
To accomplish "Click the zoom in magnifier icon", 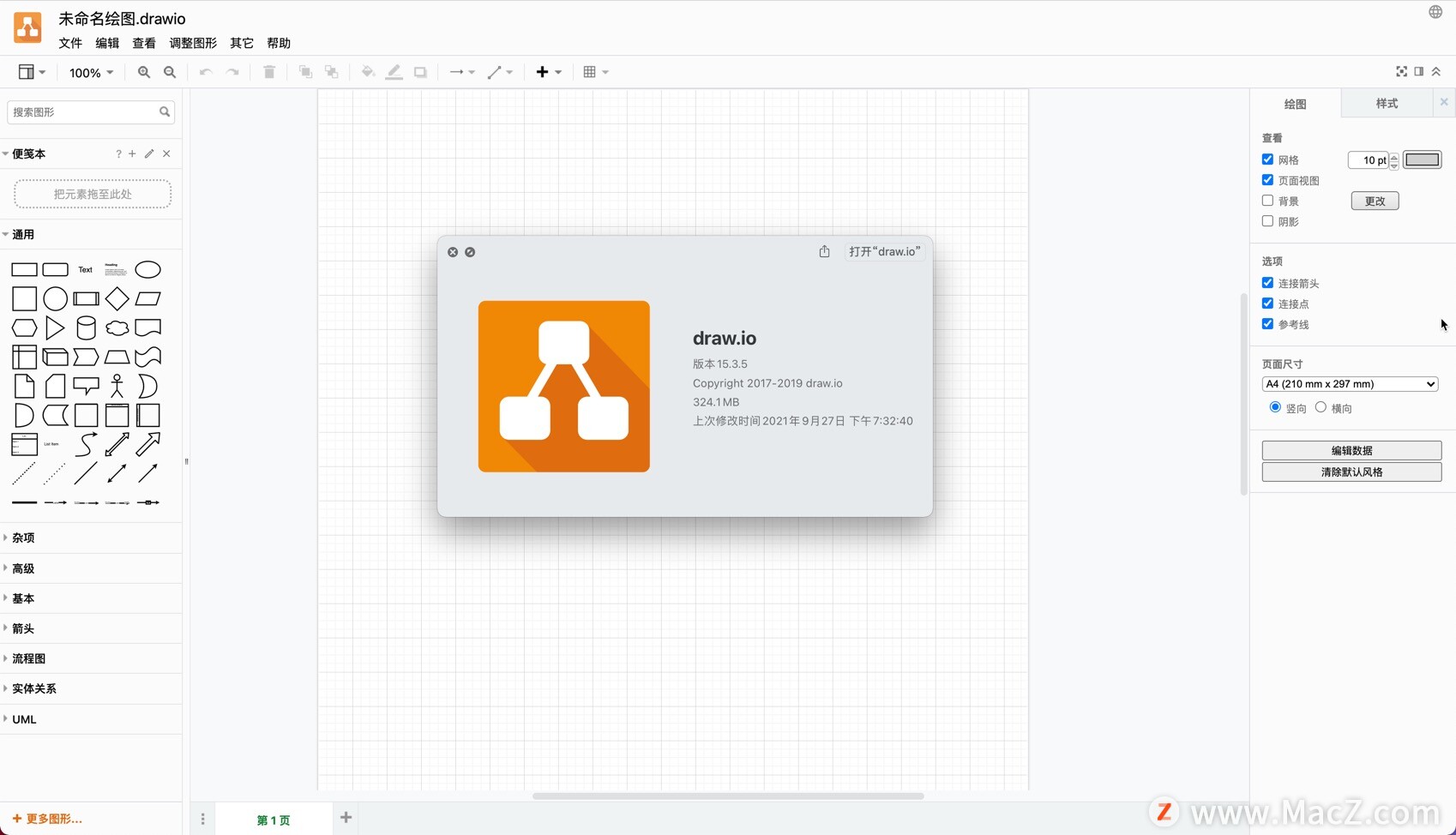I will tap(144, 72).
